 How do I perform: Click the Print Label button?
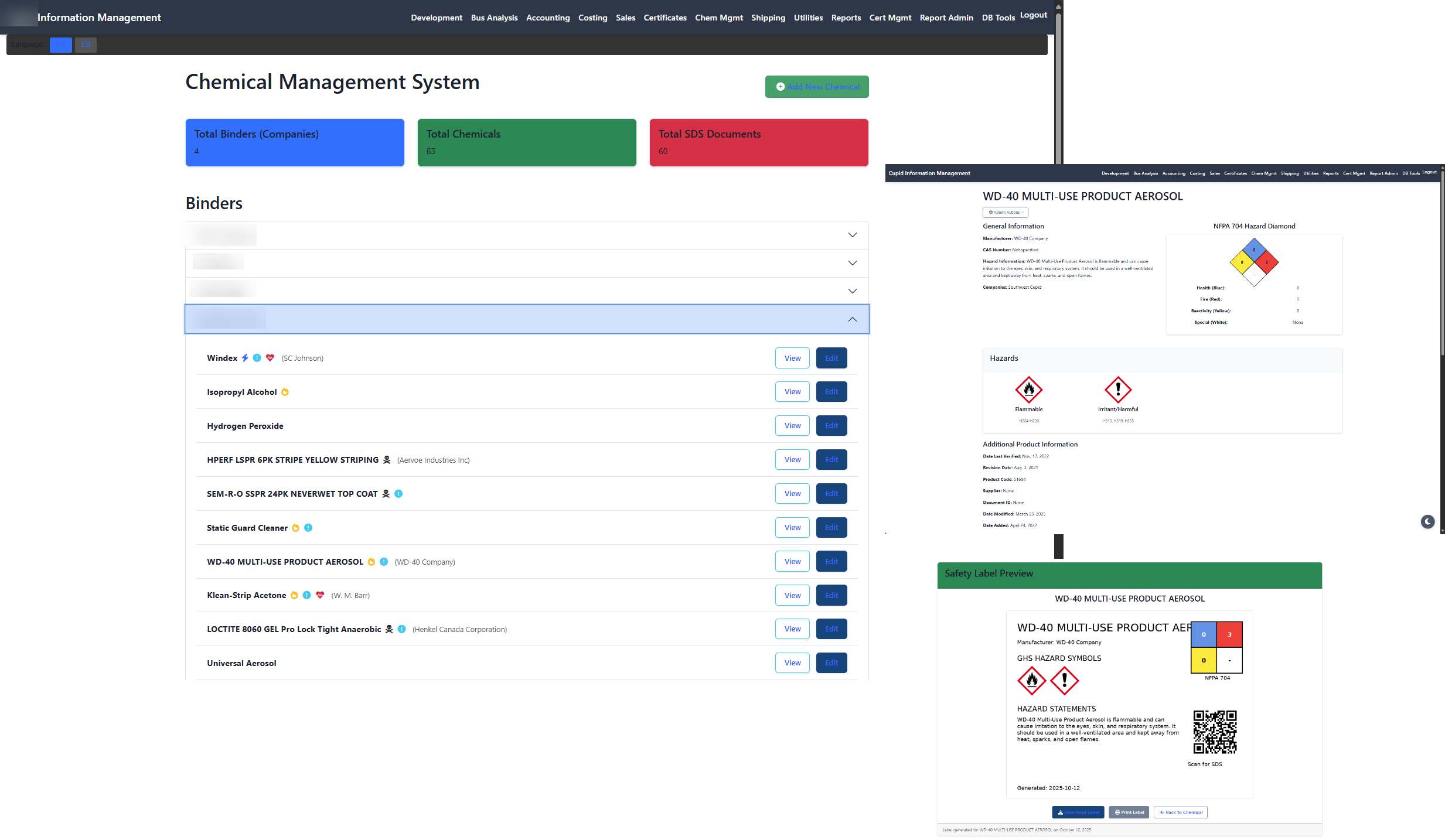1129,812
